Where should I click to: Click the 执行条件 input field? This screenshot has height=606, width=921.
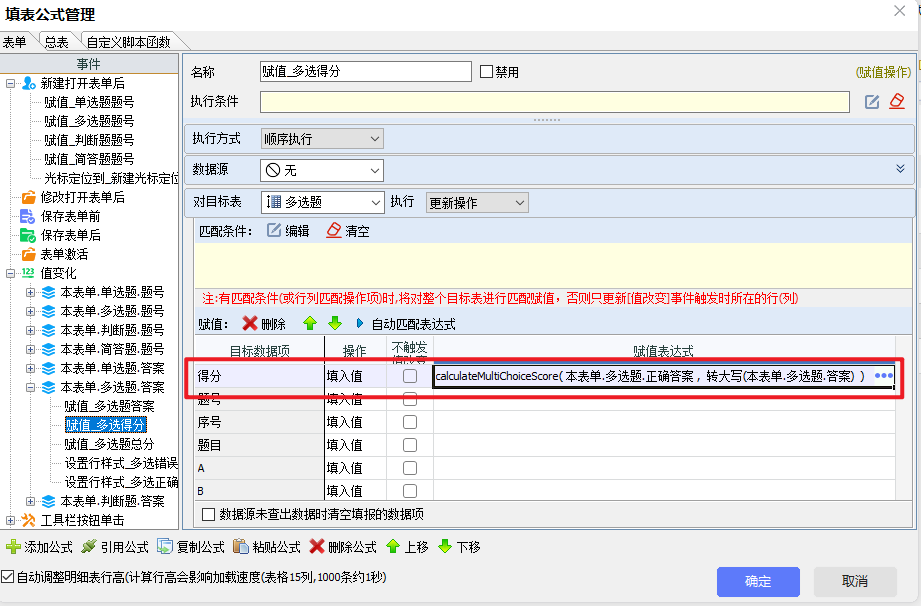click(554, 102)
